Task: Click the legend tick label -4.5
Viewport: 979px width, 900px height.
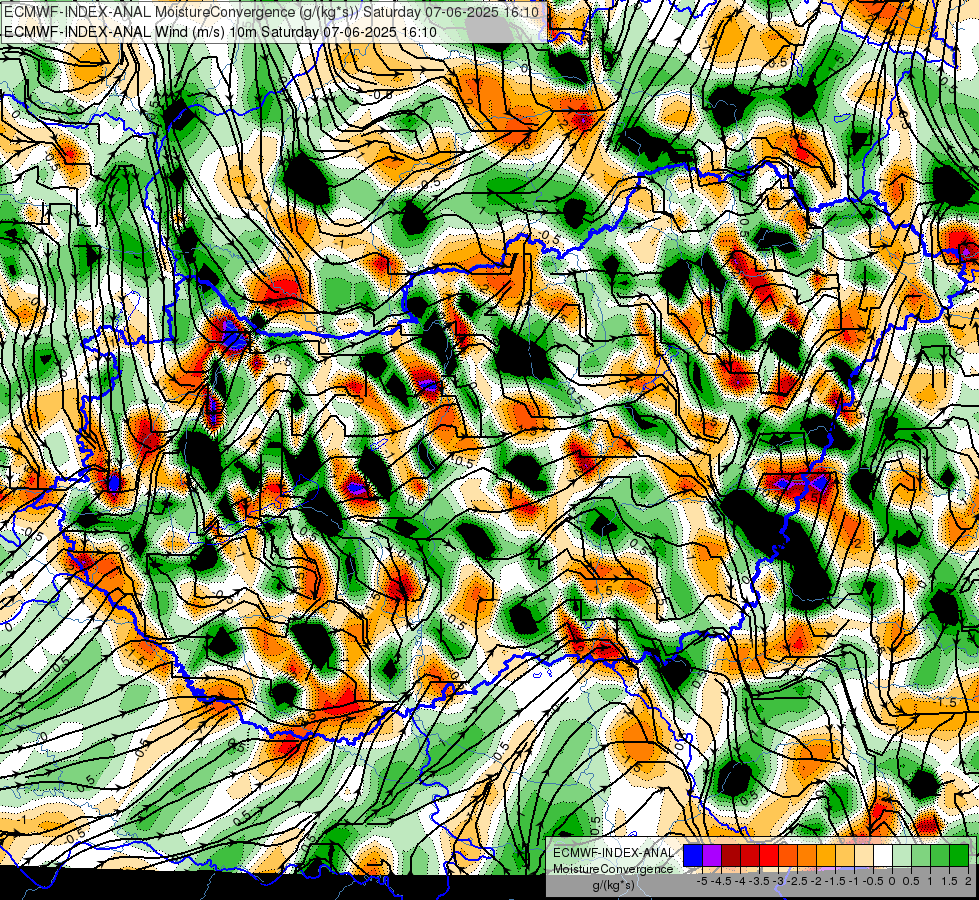Action: [721, 881]
